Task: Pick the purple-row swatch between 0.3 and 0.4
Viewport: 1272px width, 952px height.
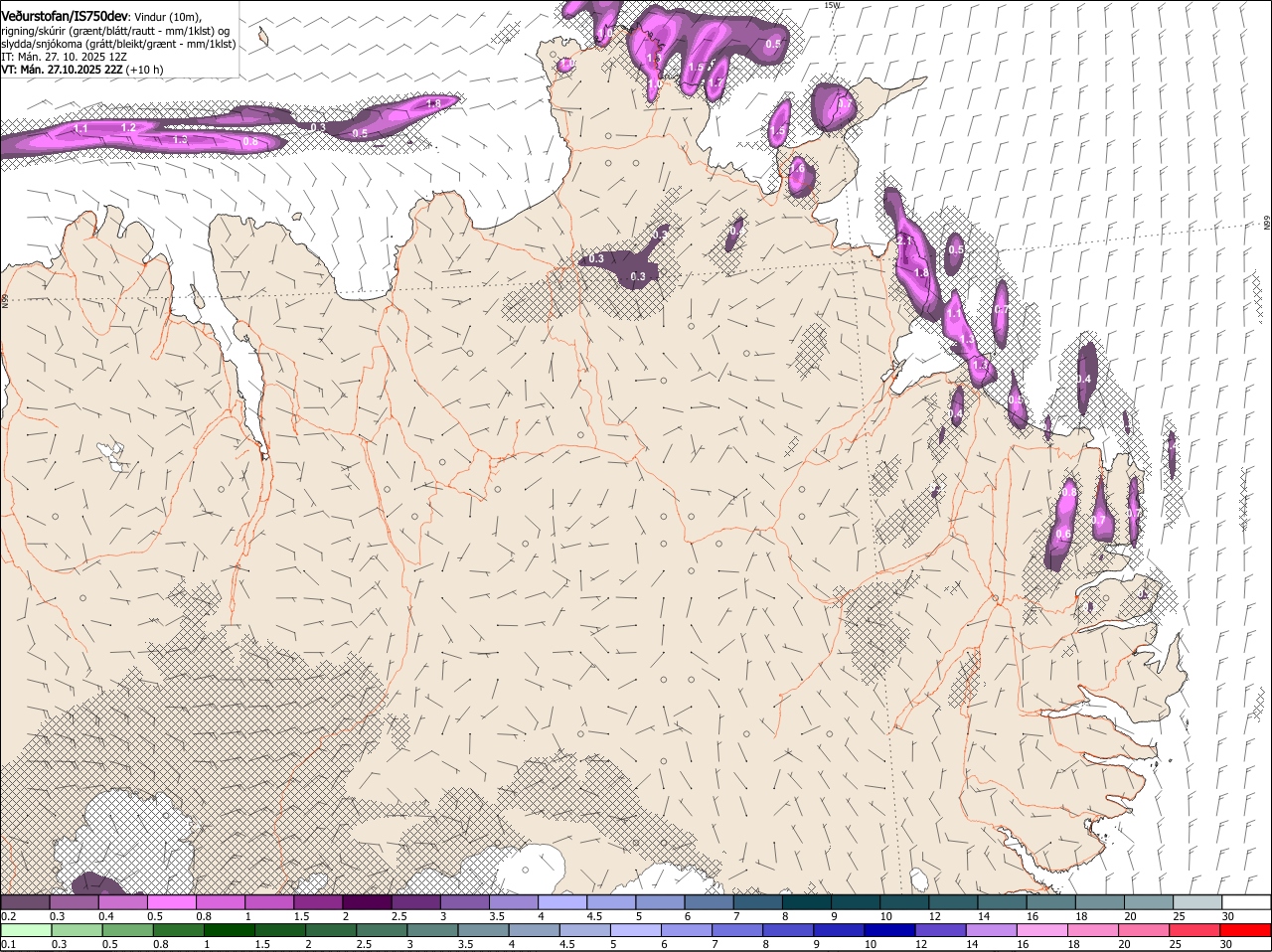Action: pyautogui.click(x=75, y=901)
